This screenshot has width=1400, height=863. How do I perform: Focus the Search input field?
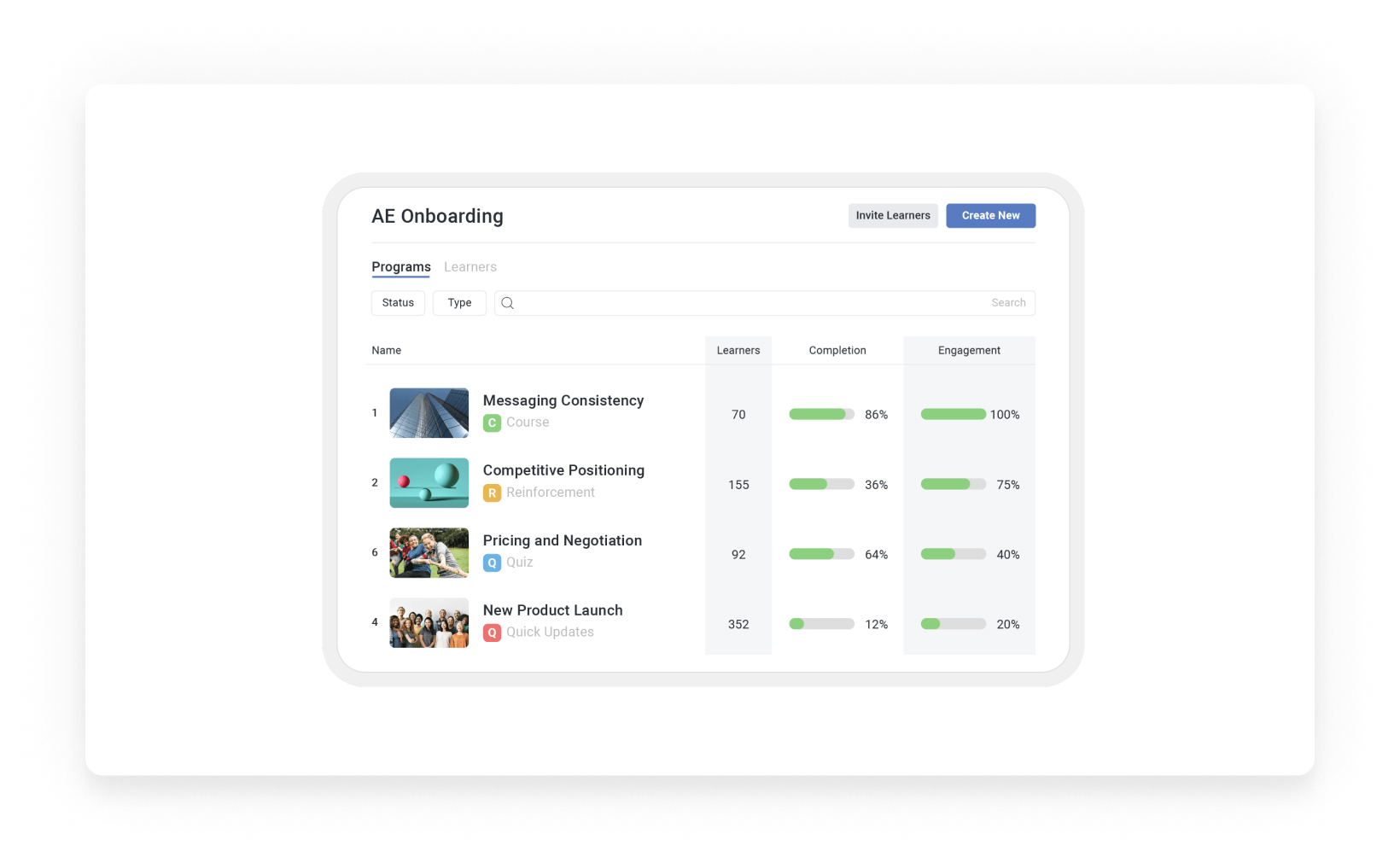[x=765, y=303]
